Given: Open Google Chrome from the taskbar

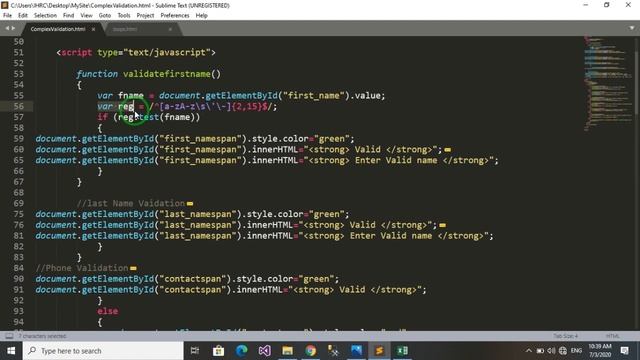Looking at the screenshot, I should coord(311,351).
